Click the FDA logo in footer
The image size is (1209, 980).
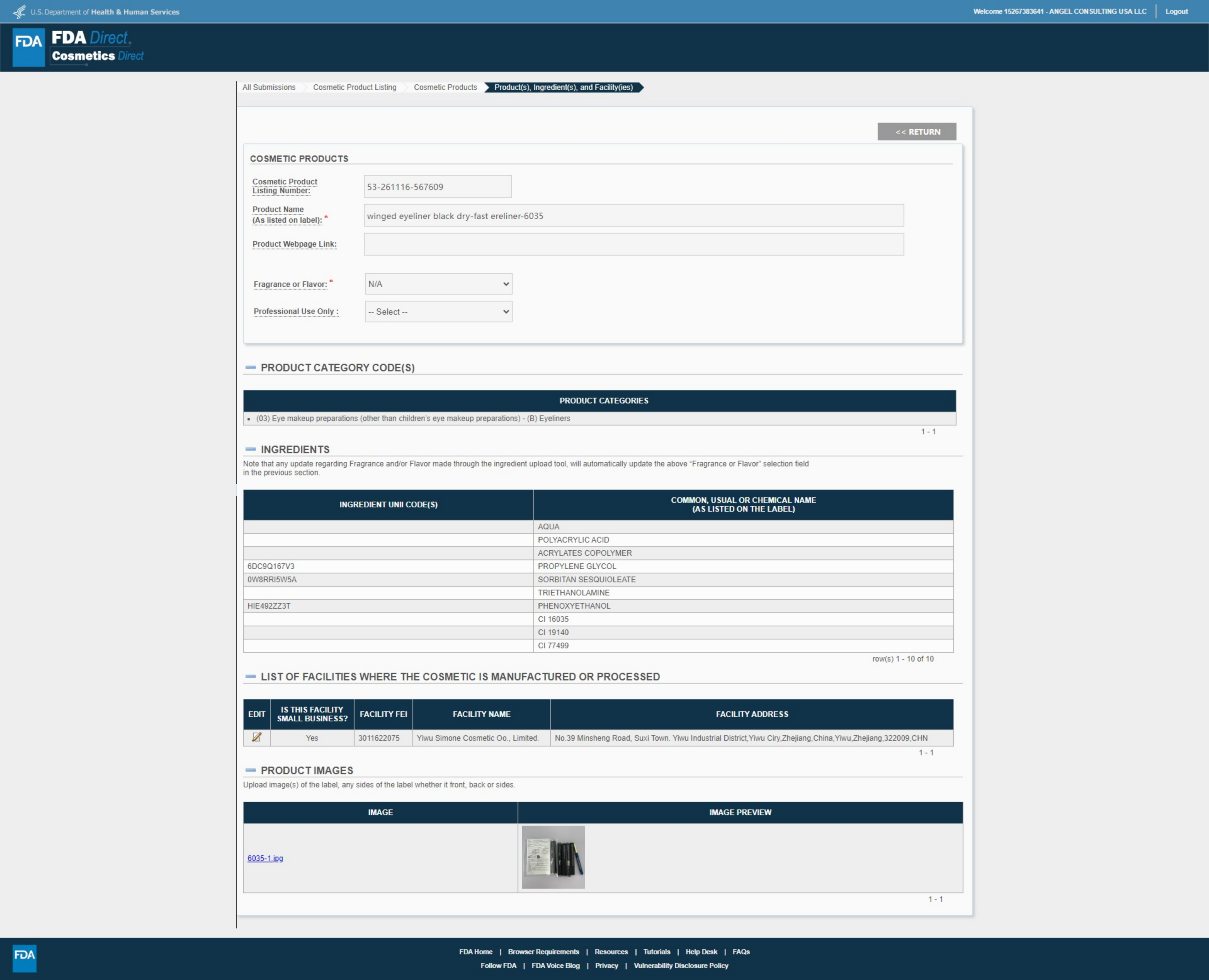click(24, 958)
